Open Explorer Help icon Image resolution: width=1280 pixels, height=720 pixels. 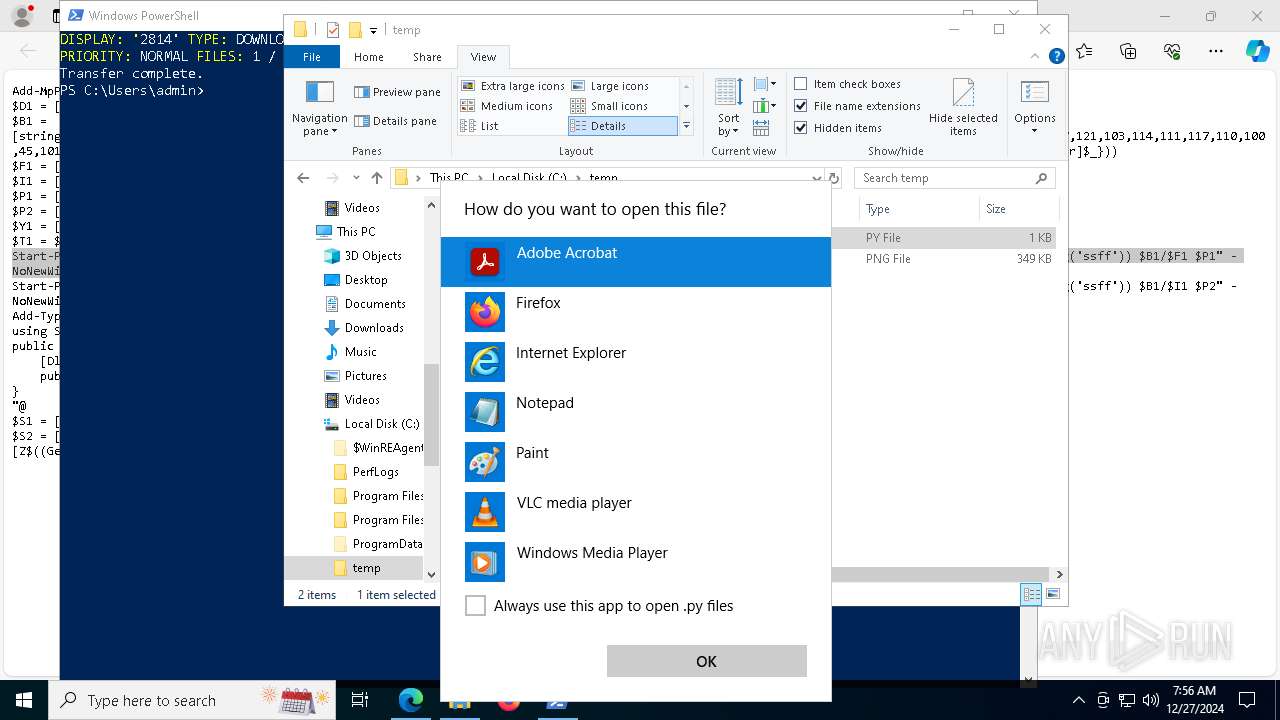(1056, 57)
